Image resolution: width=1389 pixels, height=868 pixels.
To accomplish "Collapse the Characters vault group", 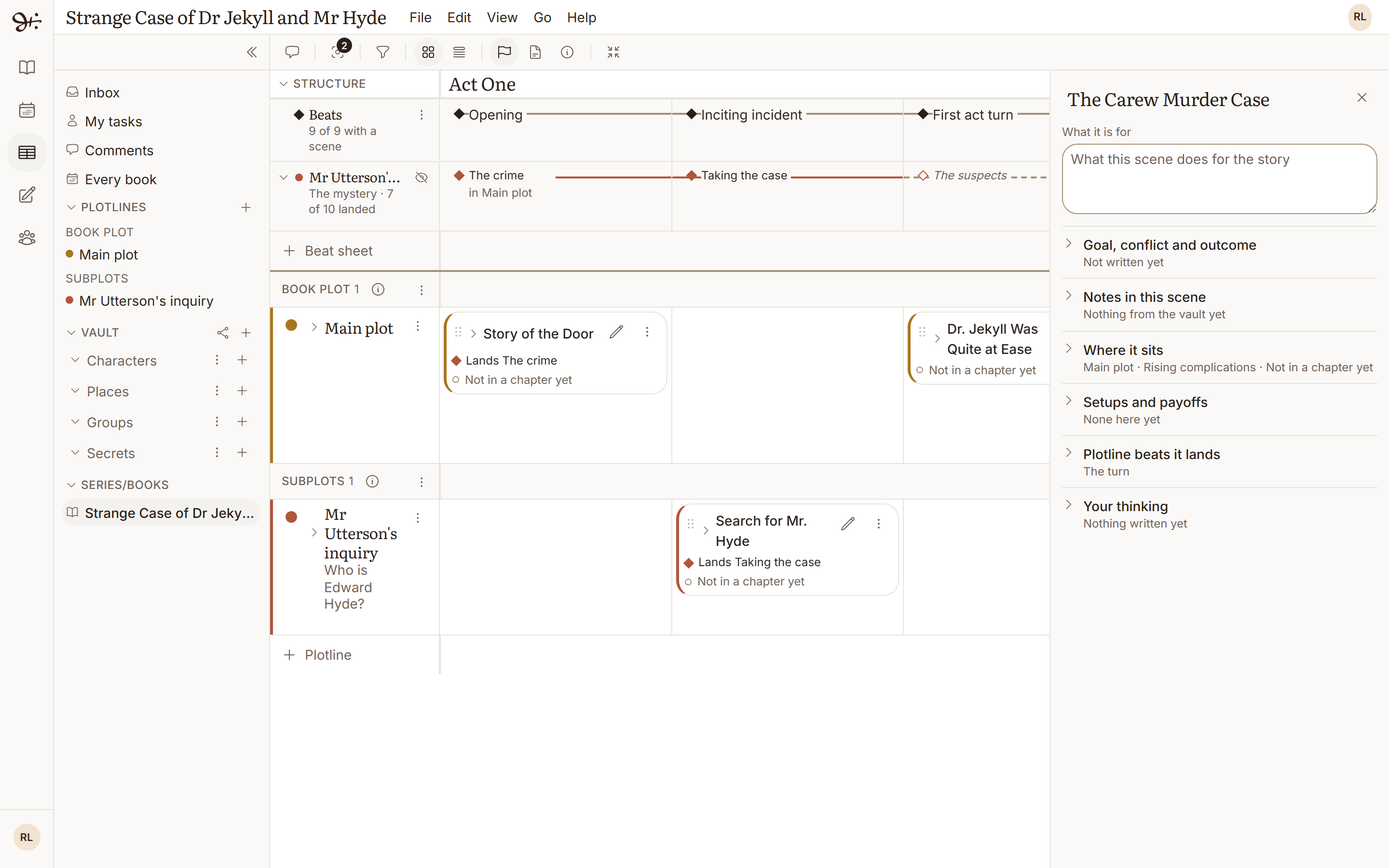I will pos(75,360).
